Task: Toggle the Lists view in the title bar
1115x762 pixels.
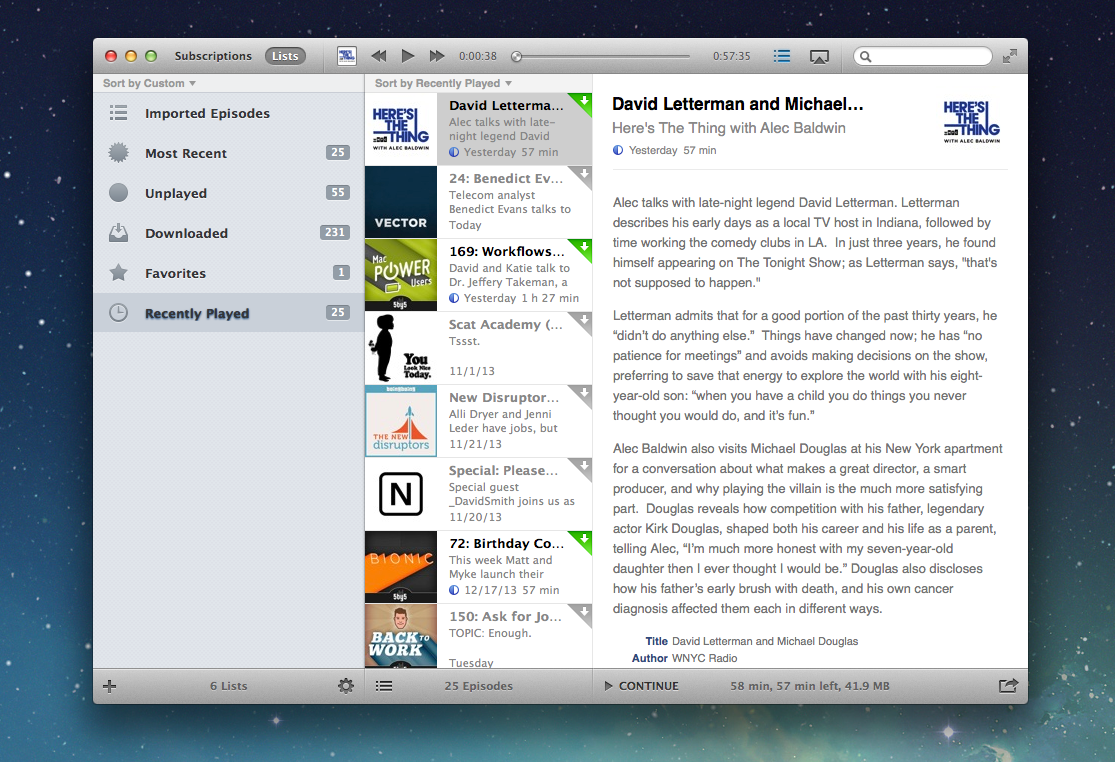Action: coord(285,56)
